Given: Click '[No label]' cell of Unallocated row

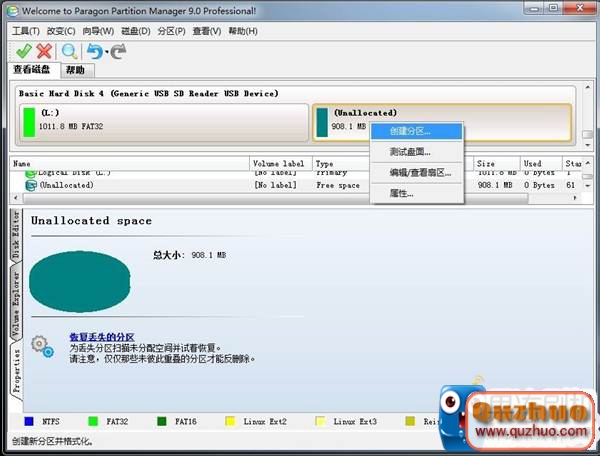Looking at the screenshot, I should (x=276, y=185).
